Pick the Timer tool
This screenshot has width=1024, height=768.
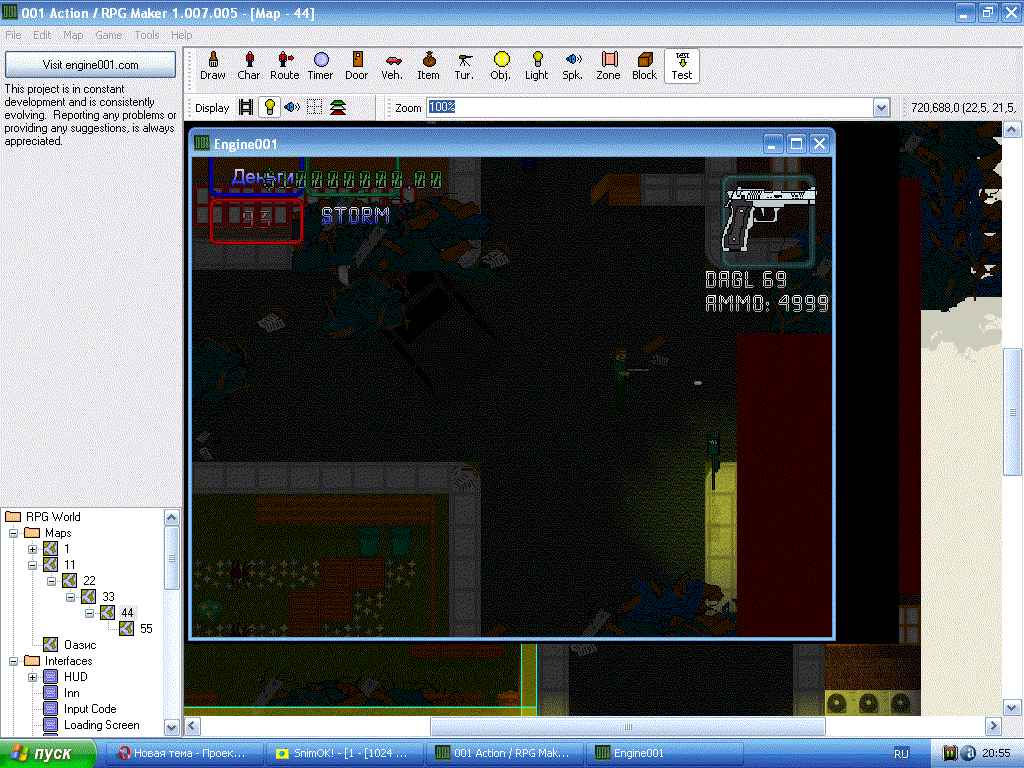coord(320,66)
